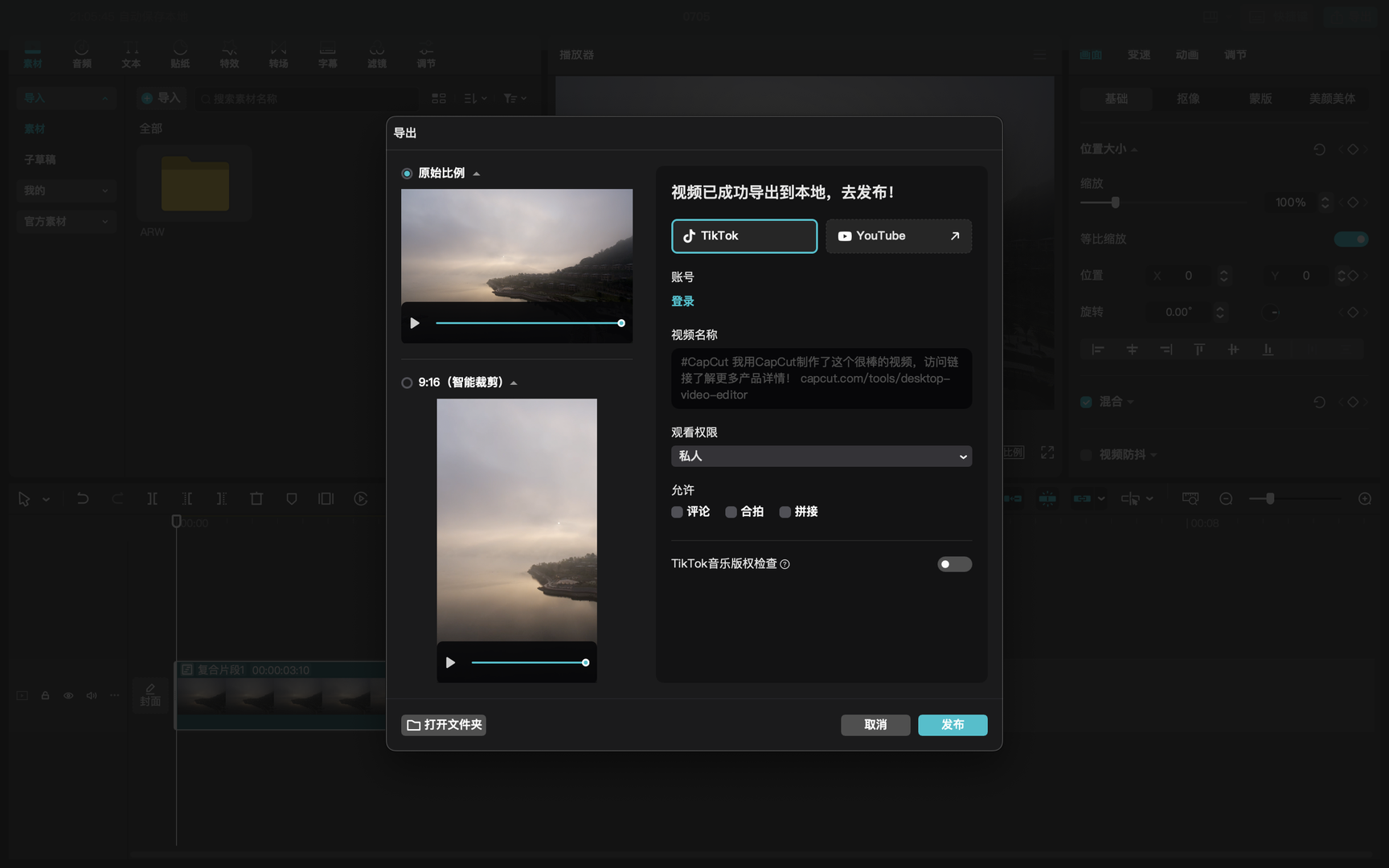
Task: Toggle the TikTok音乐版权检查 switch
Action: click(954, 564)
